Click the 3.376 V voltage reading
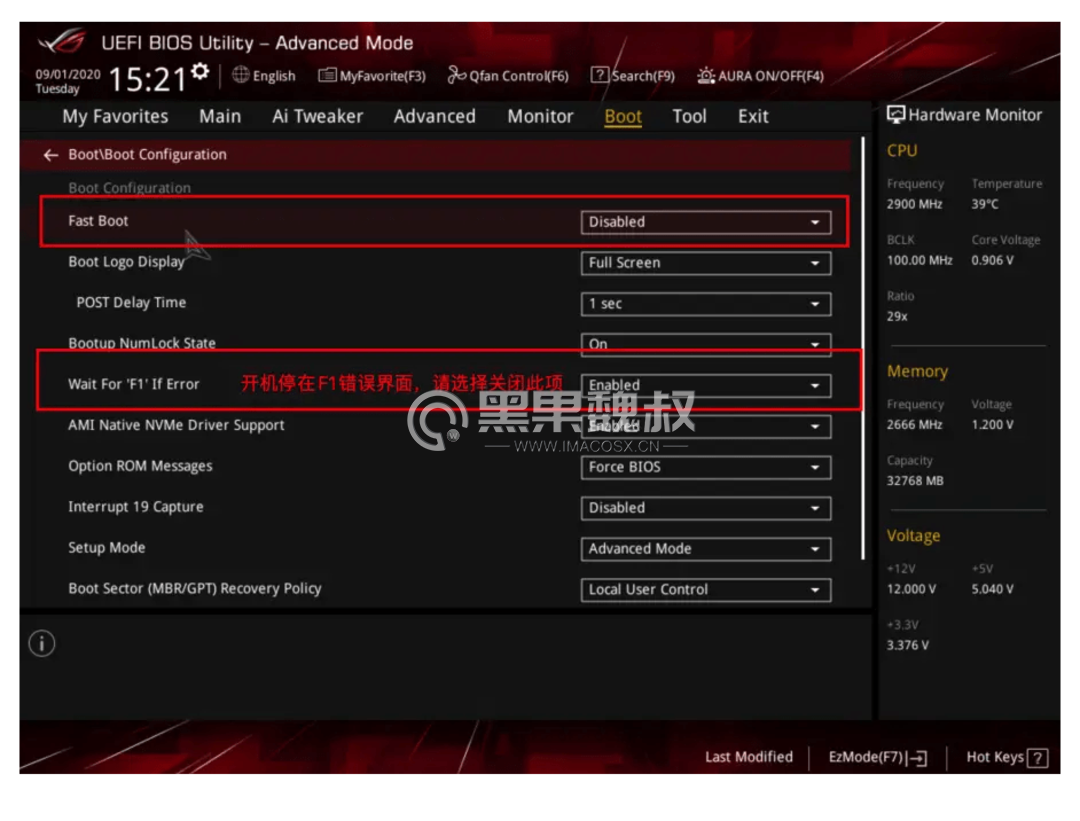 point(908,645)
